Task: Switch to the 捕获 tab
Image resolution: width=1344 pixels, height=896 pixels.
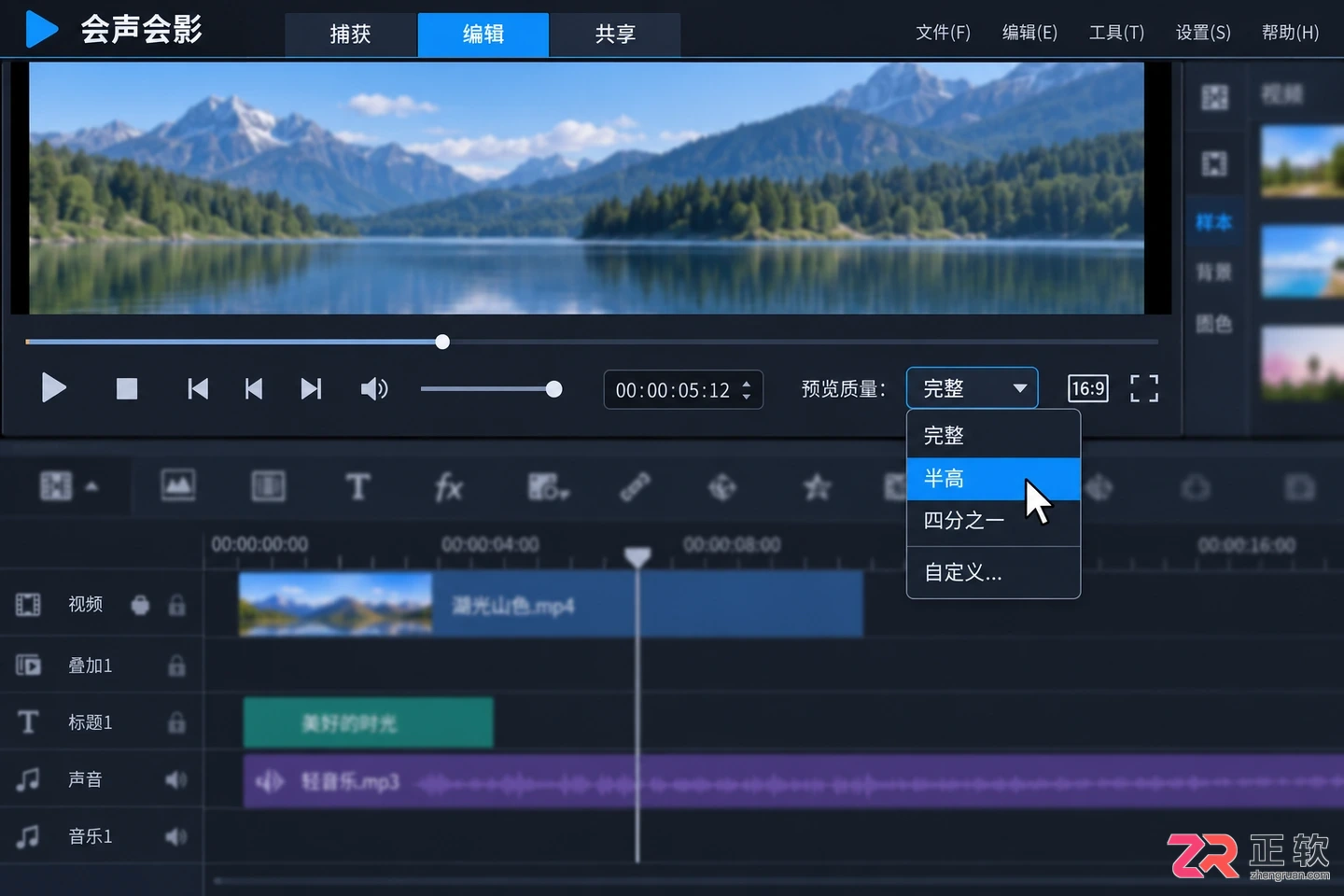Action: (351, 35)
